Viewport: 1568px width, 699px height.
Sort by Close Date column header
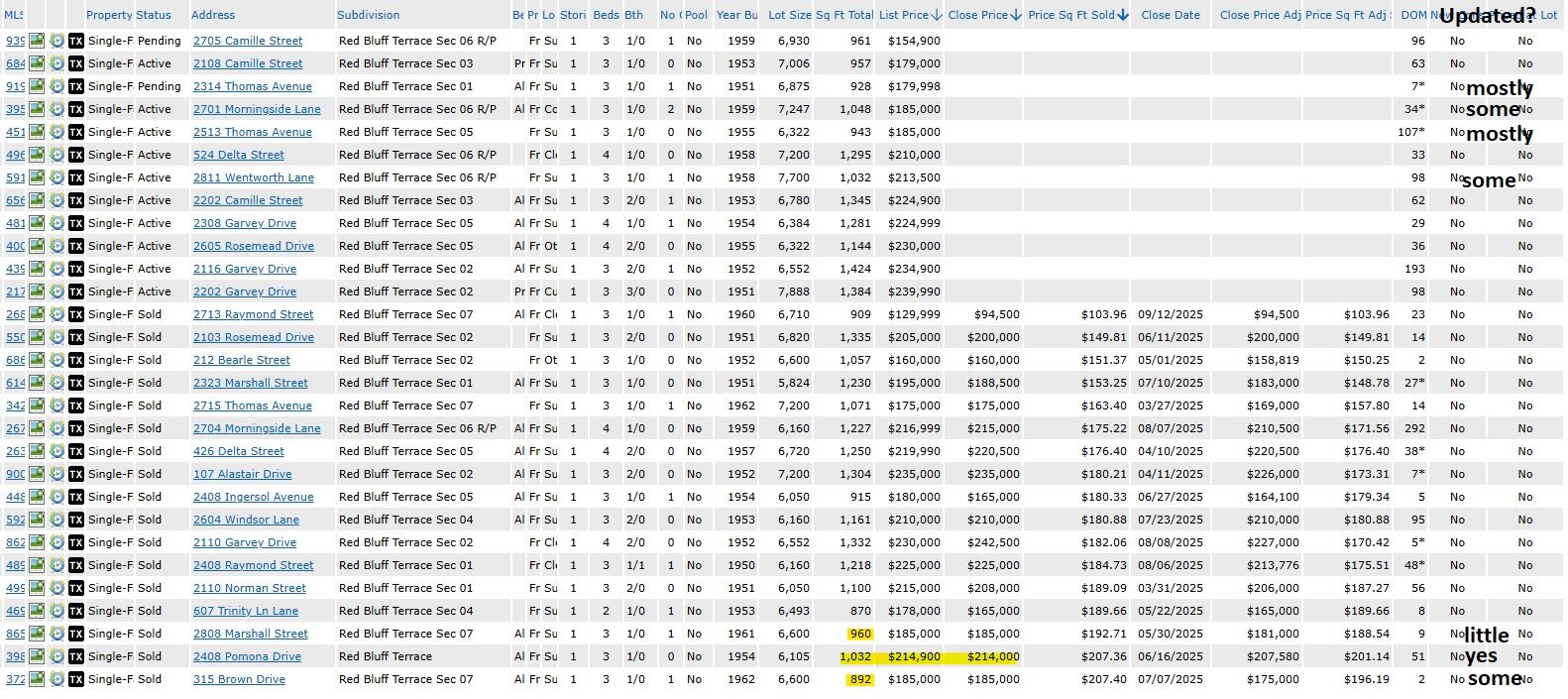[x=1170, y=15]
